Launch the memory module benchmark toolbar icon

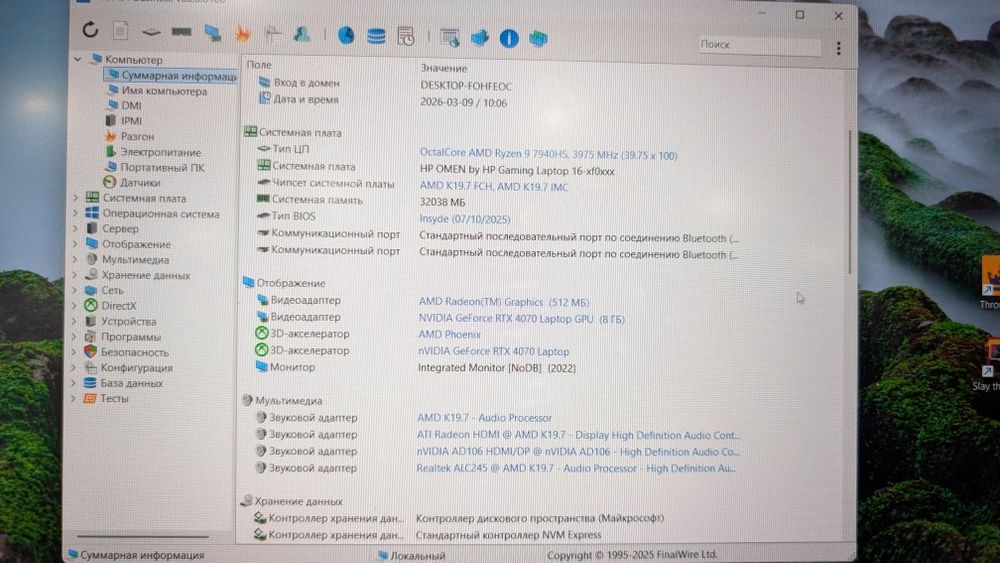pos(182,32)
